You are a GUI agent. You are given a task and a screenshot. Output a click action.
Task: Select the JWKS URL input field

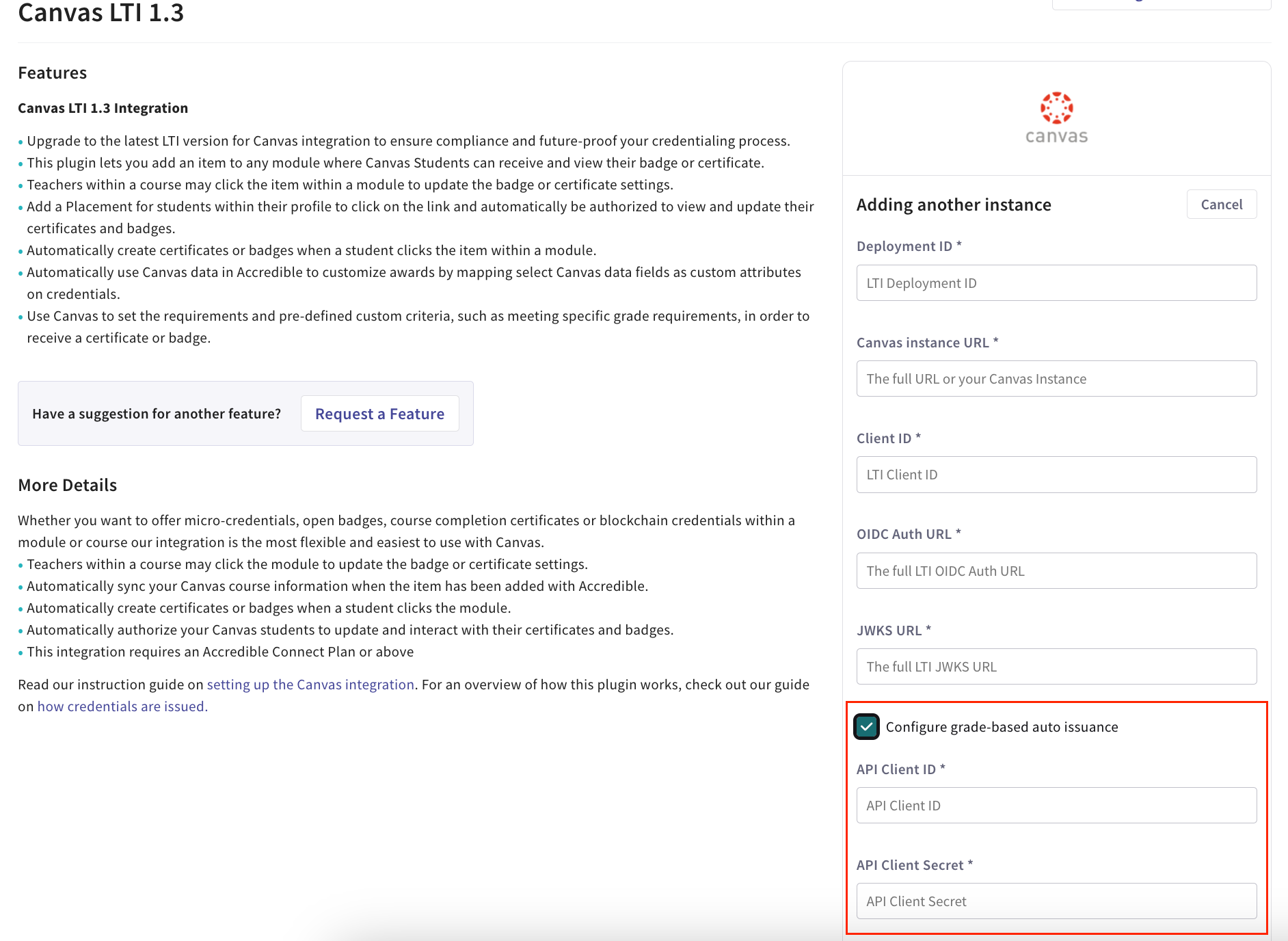click(x=1056, y=666)
